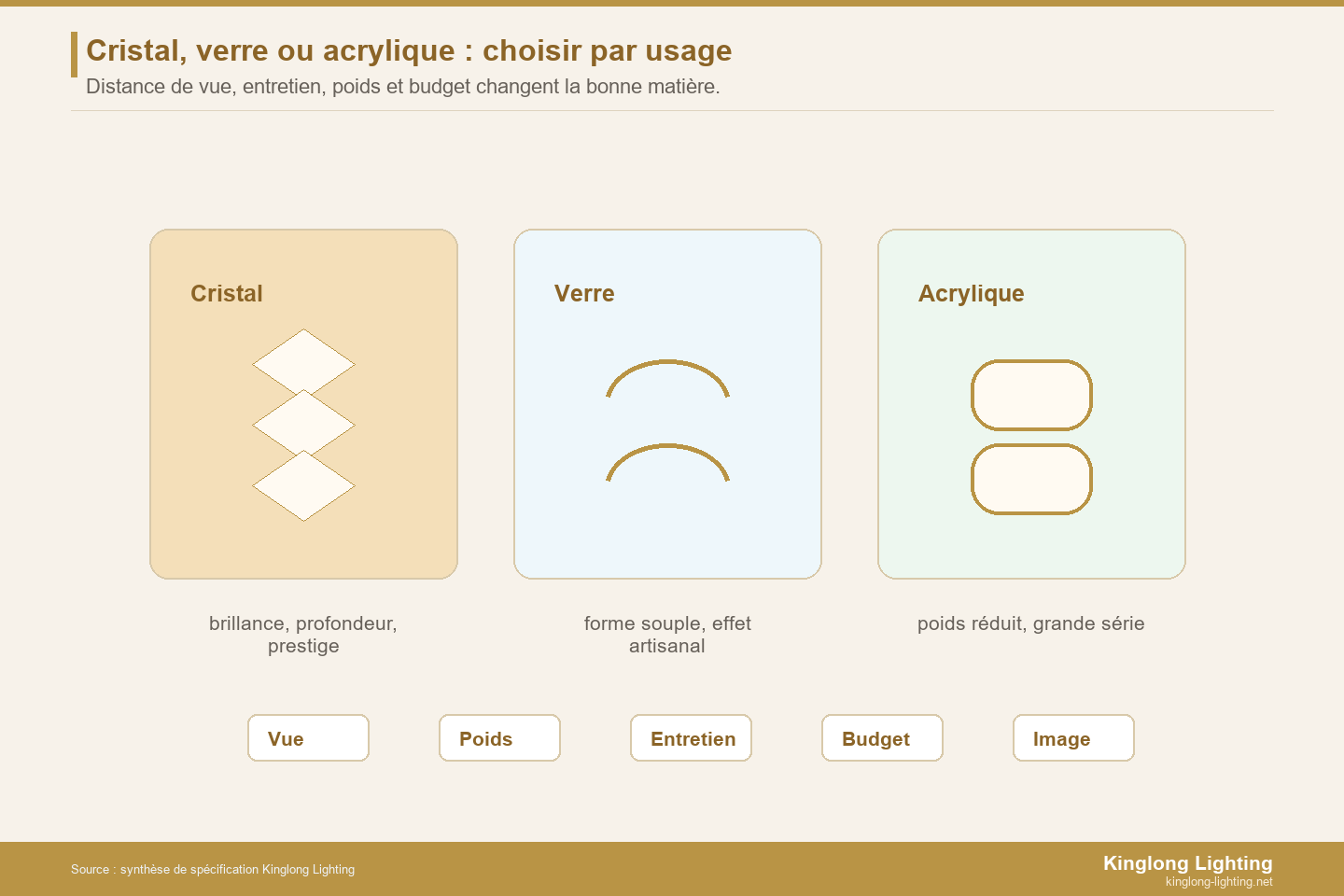1344x896 pixels.
Task: Choose the Entretien criterion chip
Action: [x=691, y=738]
